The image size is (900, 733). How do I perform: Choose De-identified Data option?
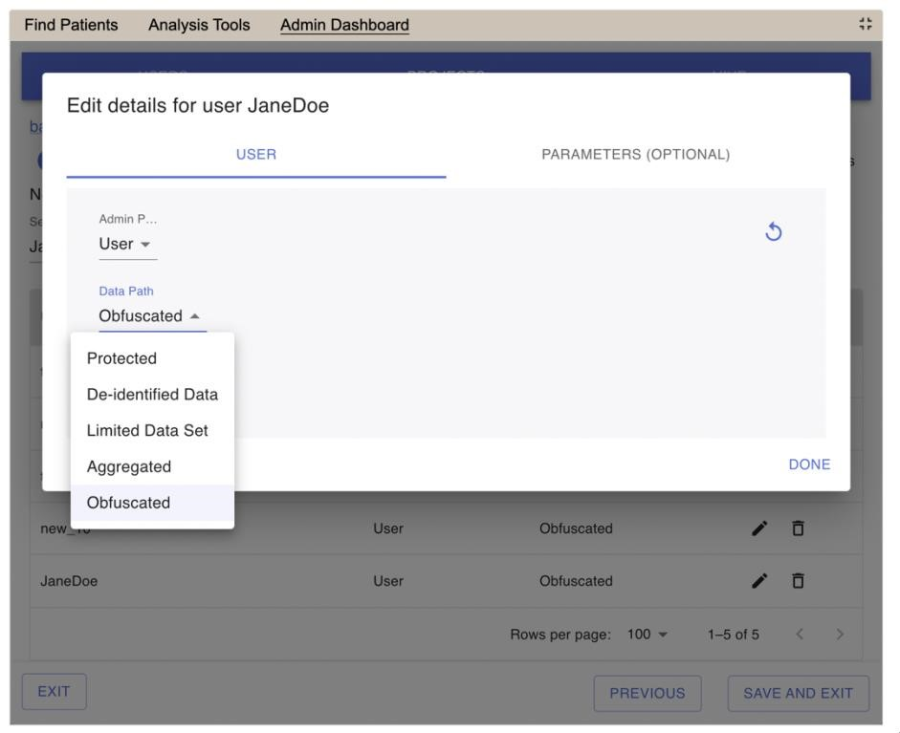[152, 394]
